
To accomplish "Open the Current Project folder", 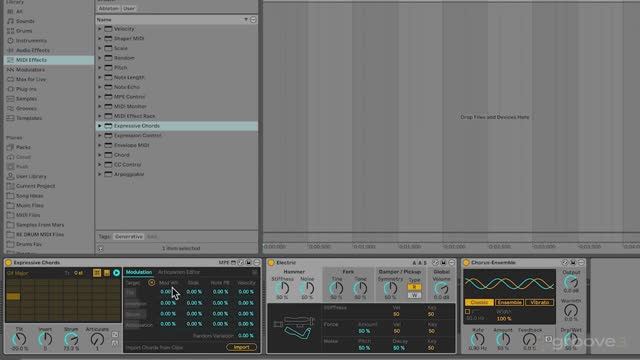I will 36,186.
